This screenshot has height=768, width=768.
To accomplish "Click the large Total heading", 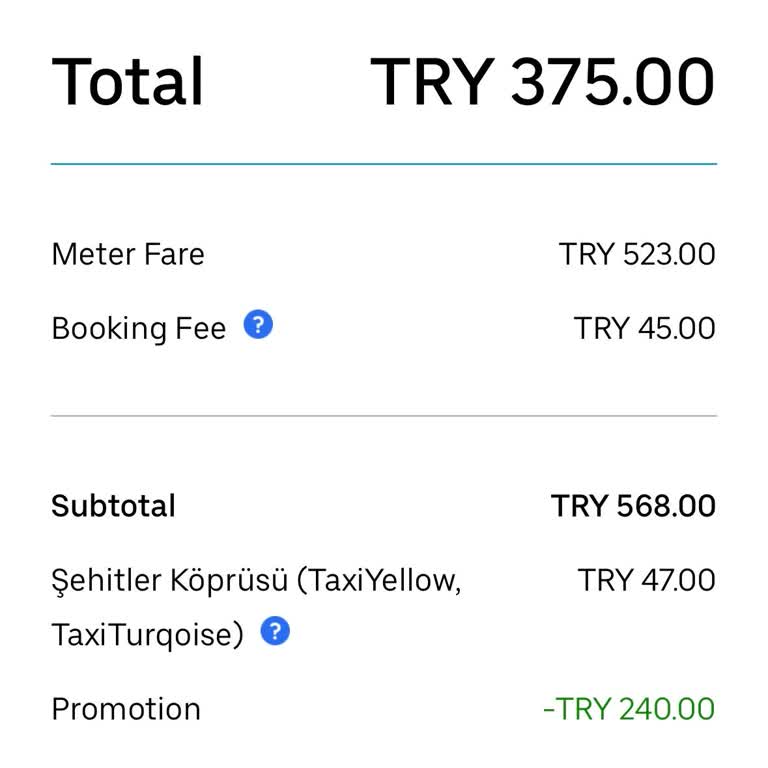I will 128,82.
